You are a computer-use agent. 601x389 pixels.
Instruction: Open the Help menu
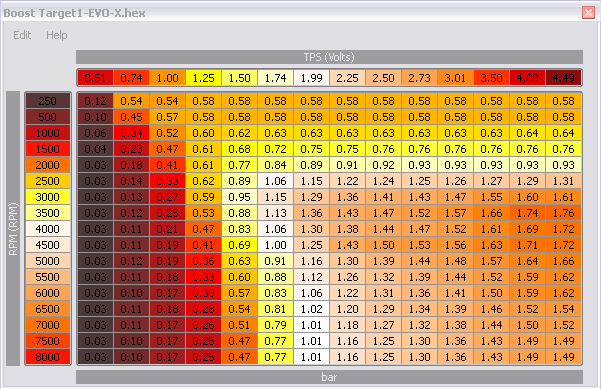pyautogui.click(x=56, y=35)
